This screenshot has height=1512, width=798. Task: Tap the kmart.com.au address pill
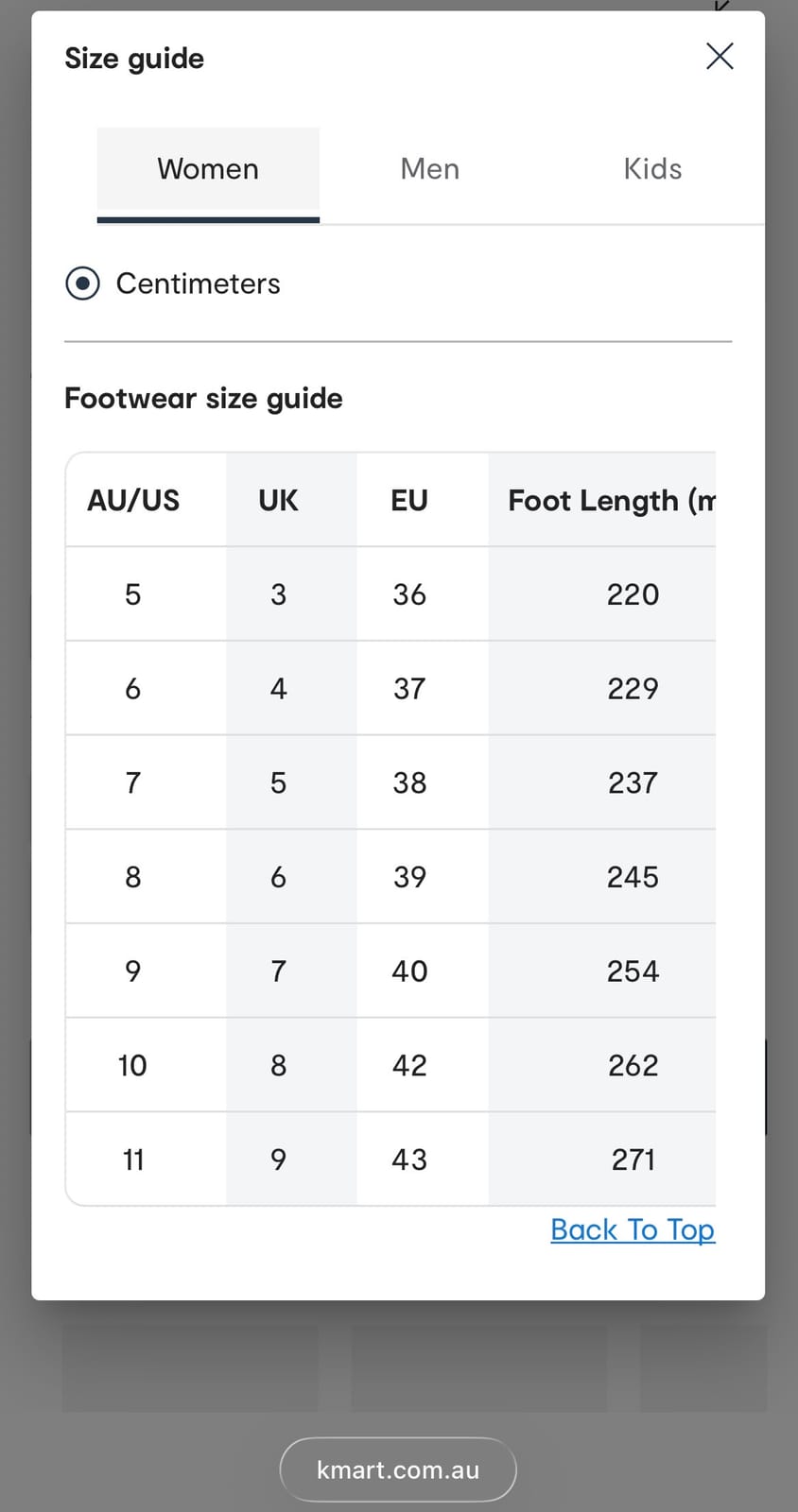(398, 1469)
